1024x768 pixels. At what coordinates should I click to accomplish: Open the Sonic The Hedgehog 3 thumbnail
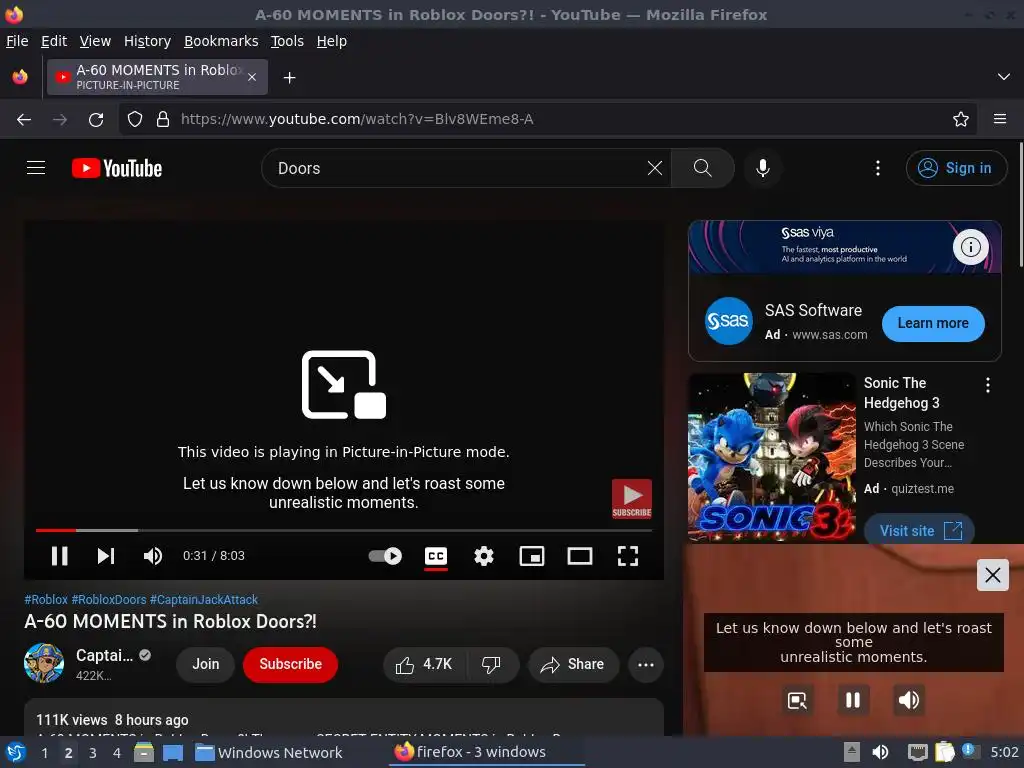point(772,456)
